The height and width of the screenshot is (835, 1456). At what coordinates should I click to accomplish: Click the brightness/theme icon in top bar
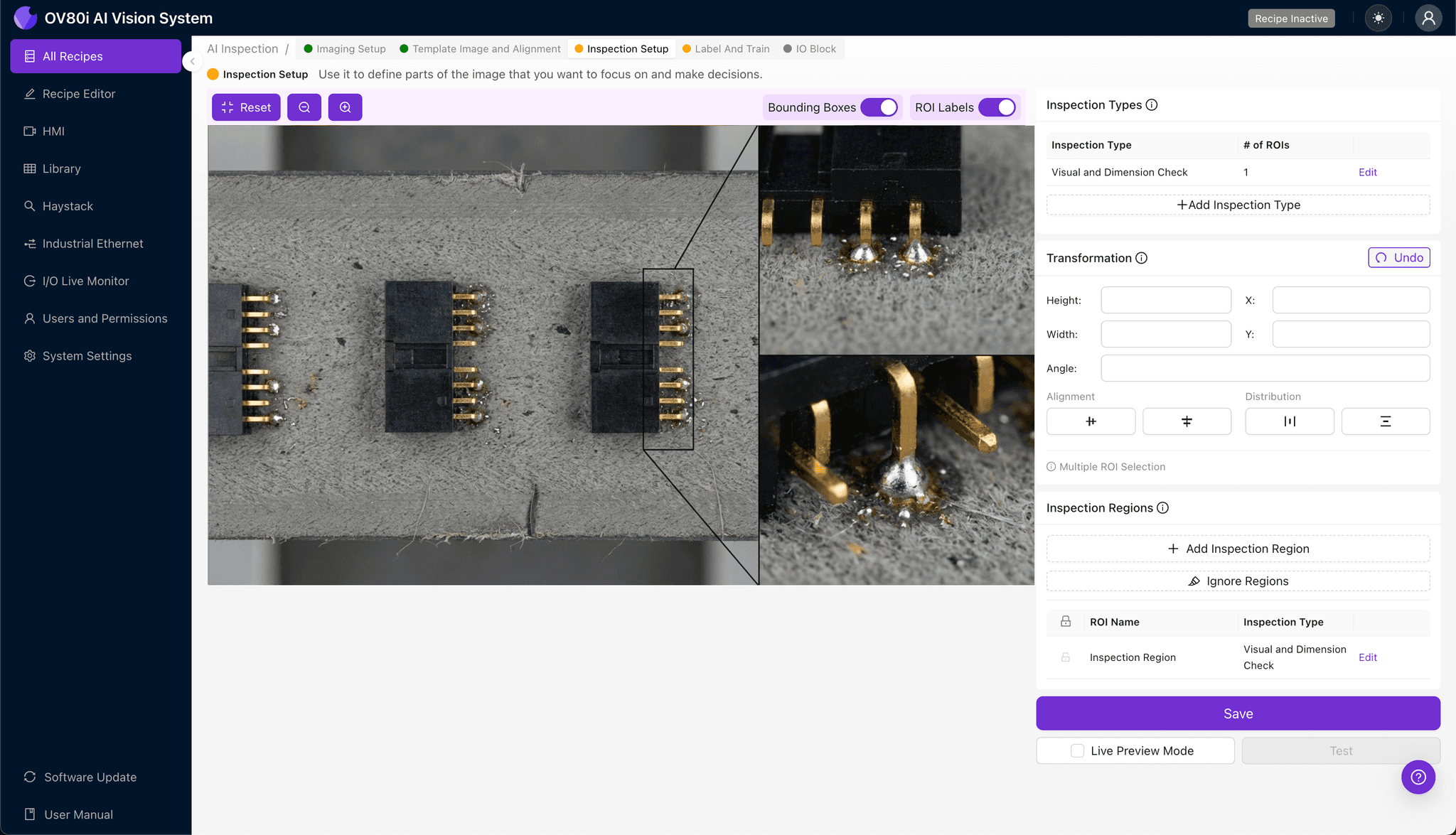tap(1378, 18)
